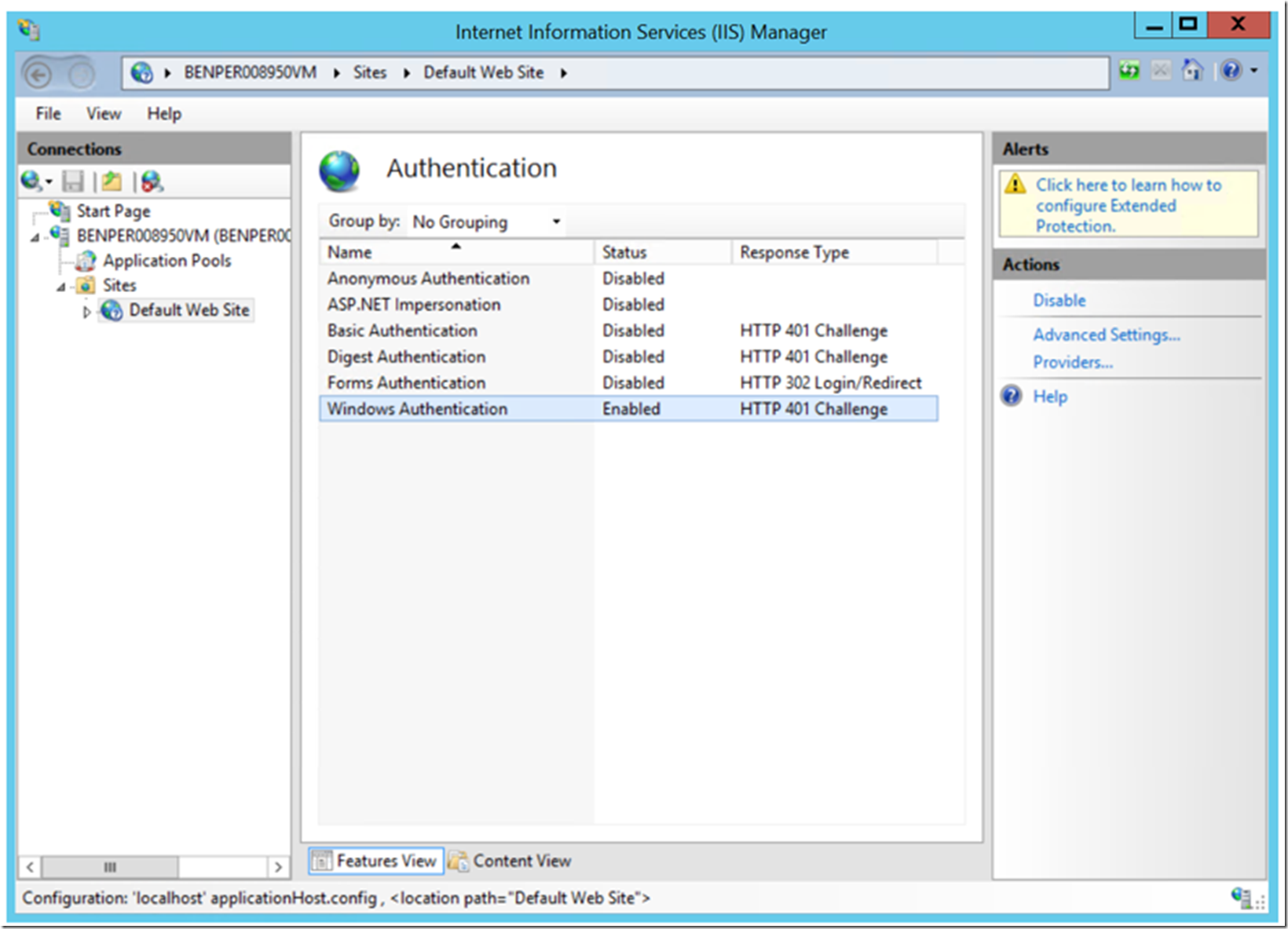Open the File menu
This screenshot has height=929, width=1288.
coord(48,114)
